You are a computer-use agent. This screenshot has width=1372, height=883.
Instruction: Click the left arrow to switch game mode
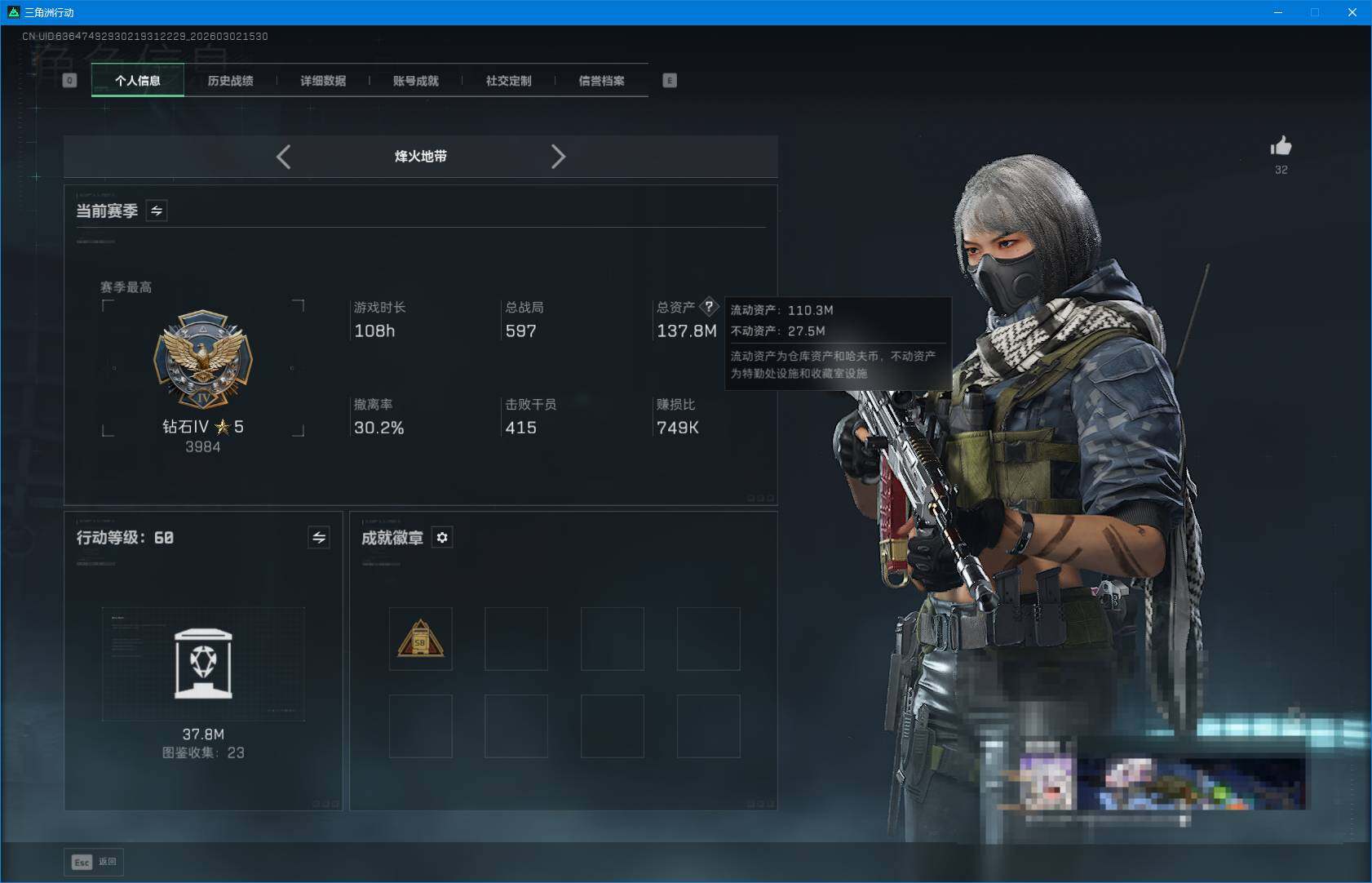pos(283,156)
